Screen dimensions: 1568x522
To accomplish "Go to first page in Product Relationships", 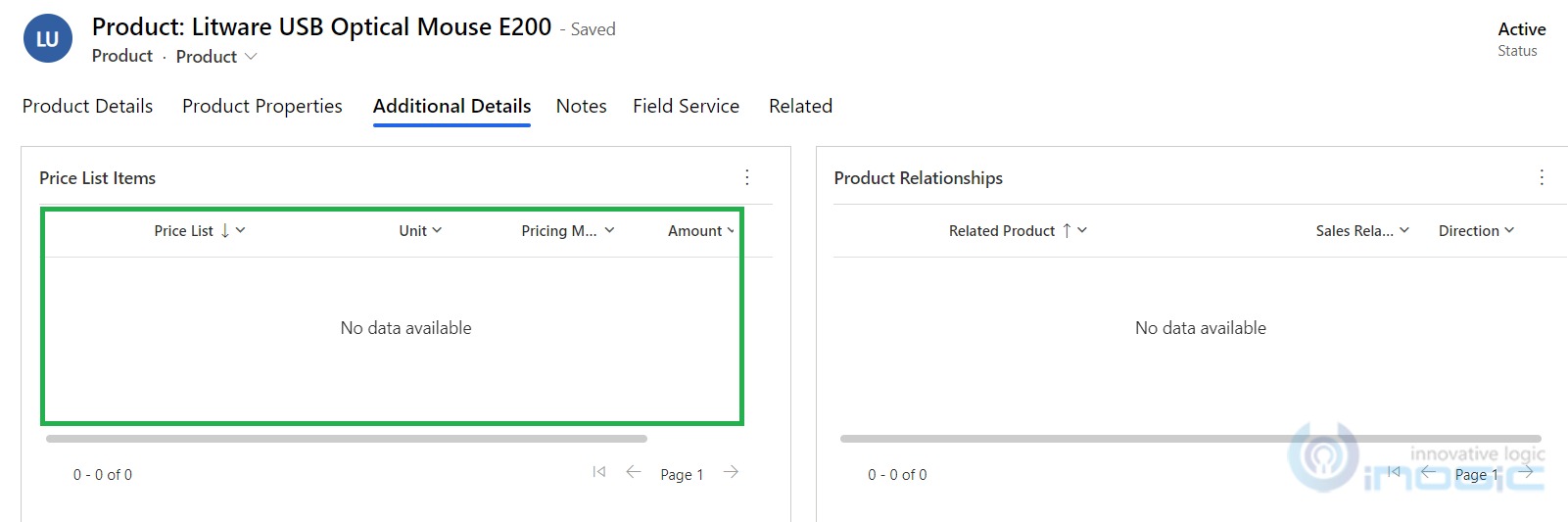I will click(x=1394, y=472).
